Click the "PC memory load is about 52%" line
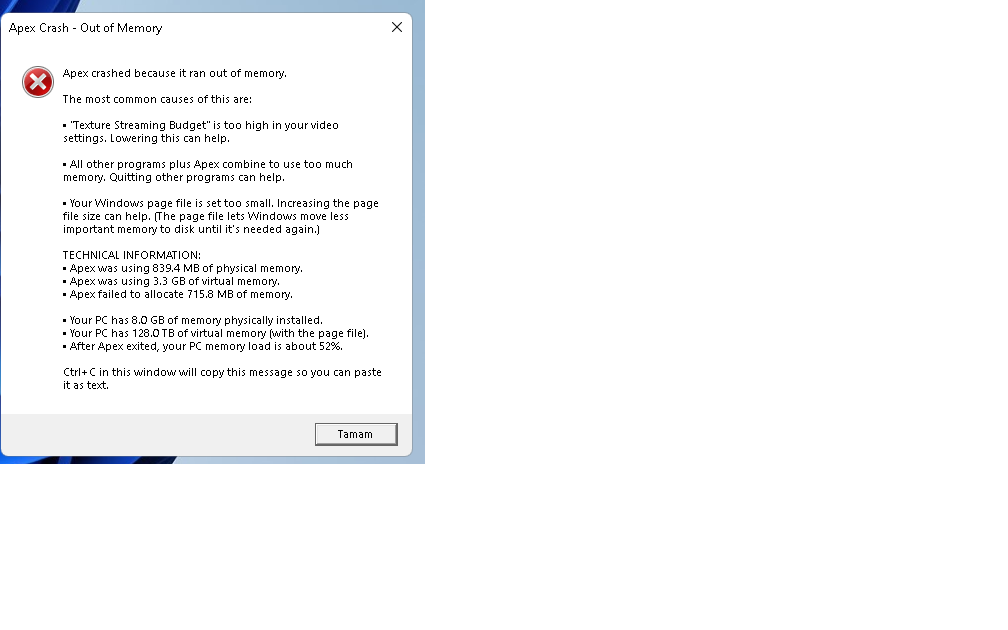1008x630 pixels. tap(202, 346)
